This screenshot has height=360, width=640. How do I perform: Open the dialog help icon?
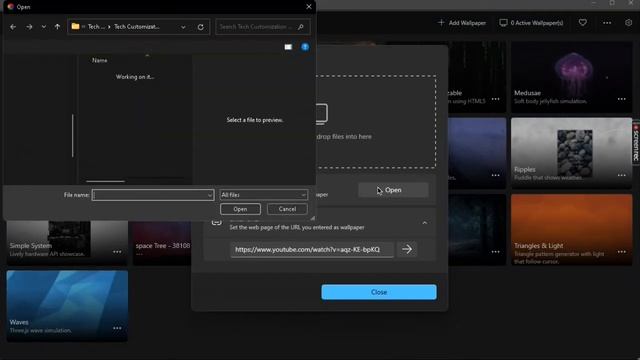point(305,47)
